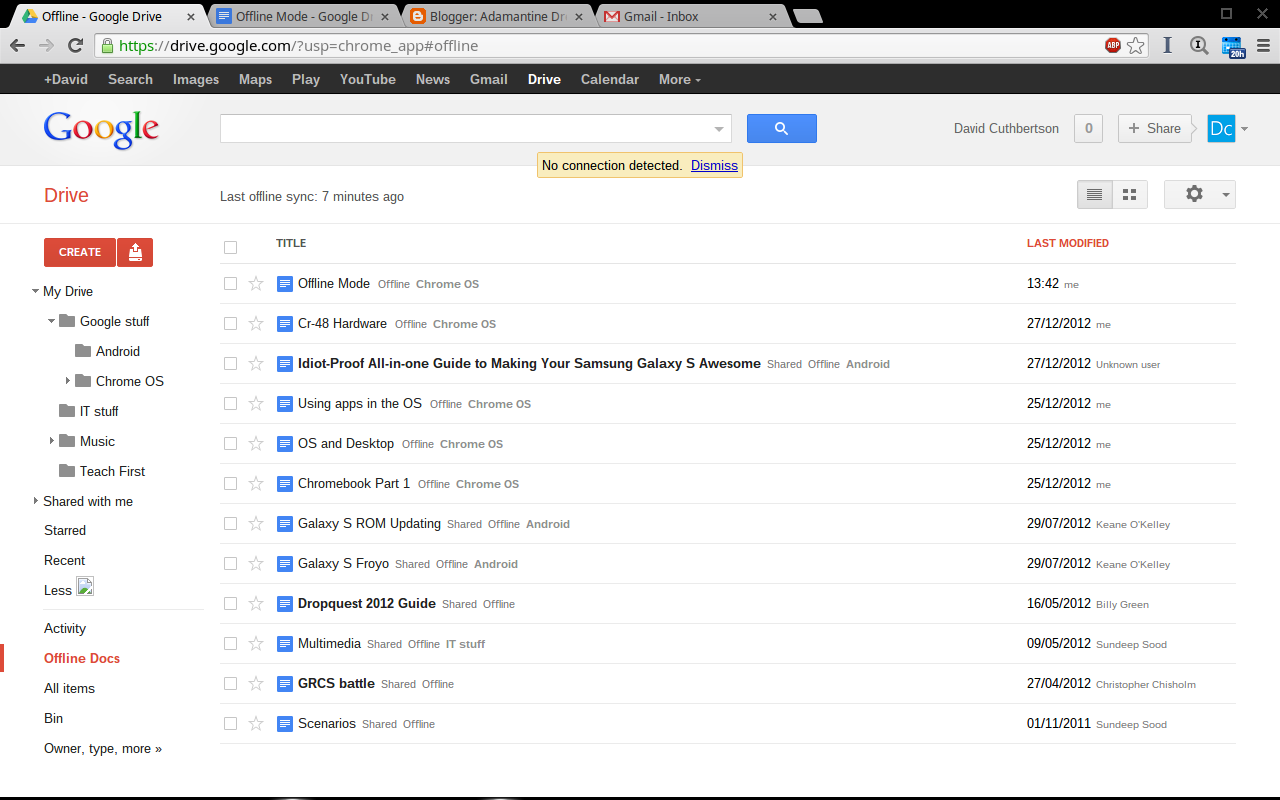Viewport: 1280px width, 800px height.
Task: Check the box for Cr-48 Hardware
Action: click(x=231, y=324)
